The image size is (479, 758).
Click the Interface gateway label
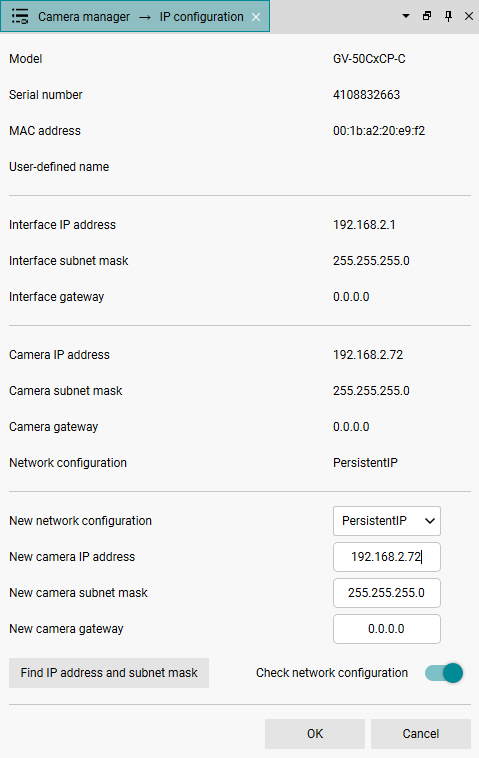point(57,297)
